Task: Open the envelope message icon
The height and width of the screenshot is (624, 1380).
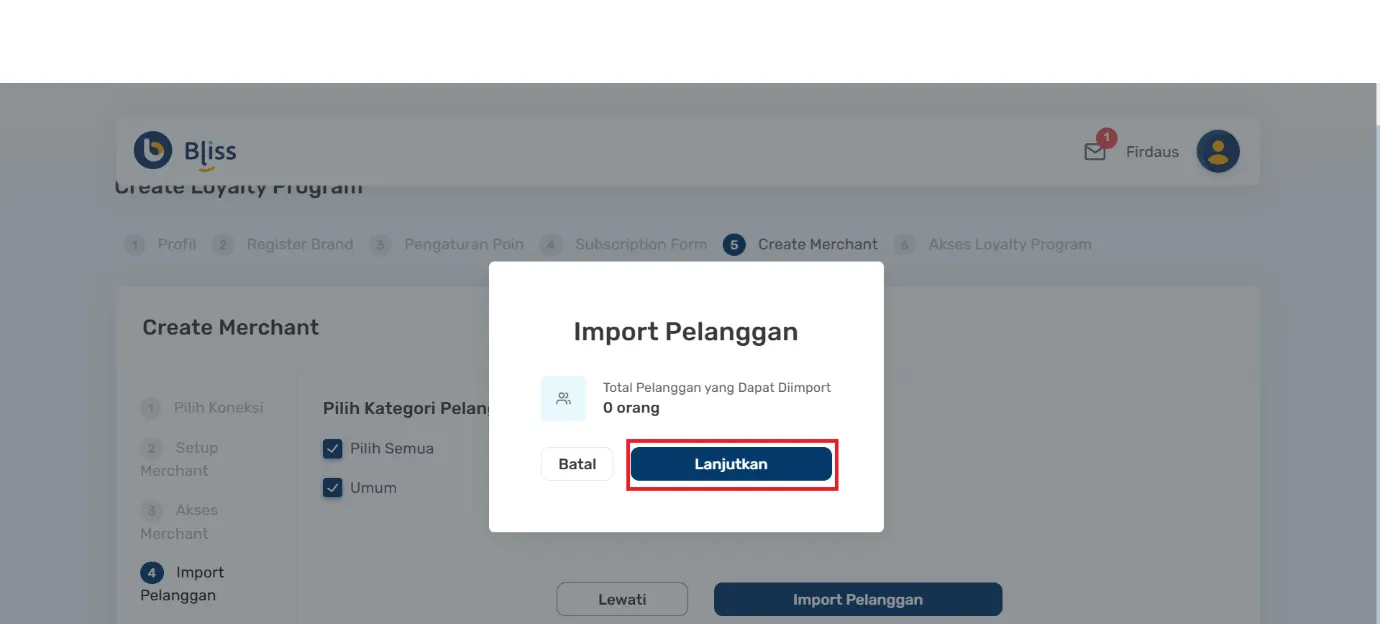Action: 1094,152
